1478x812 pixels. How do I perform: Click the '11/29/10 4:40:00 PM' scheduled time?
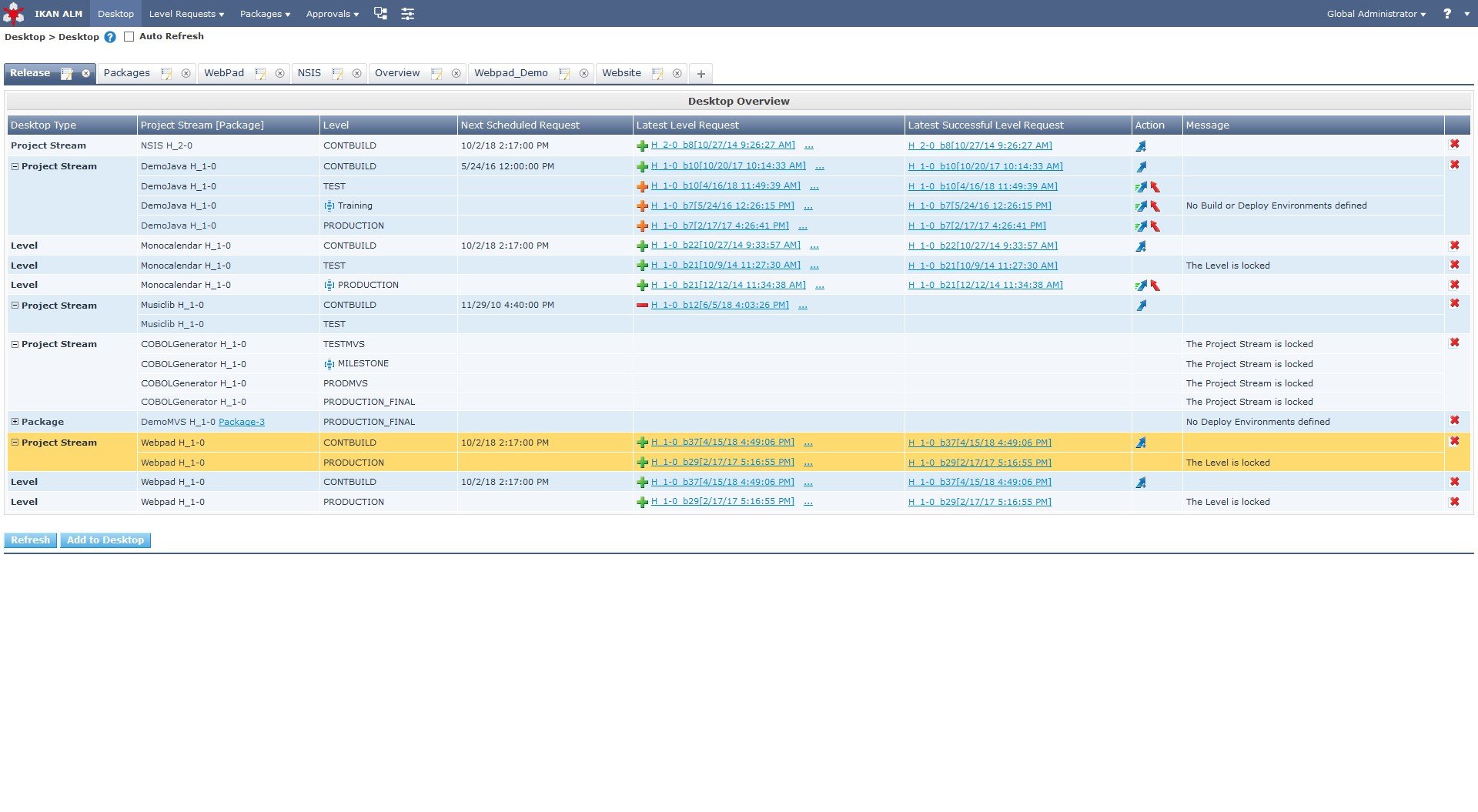tap(507, 305)
